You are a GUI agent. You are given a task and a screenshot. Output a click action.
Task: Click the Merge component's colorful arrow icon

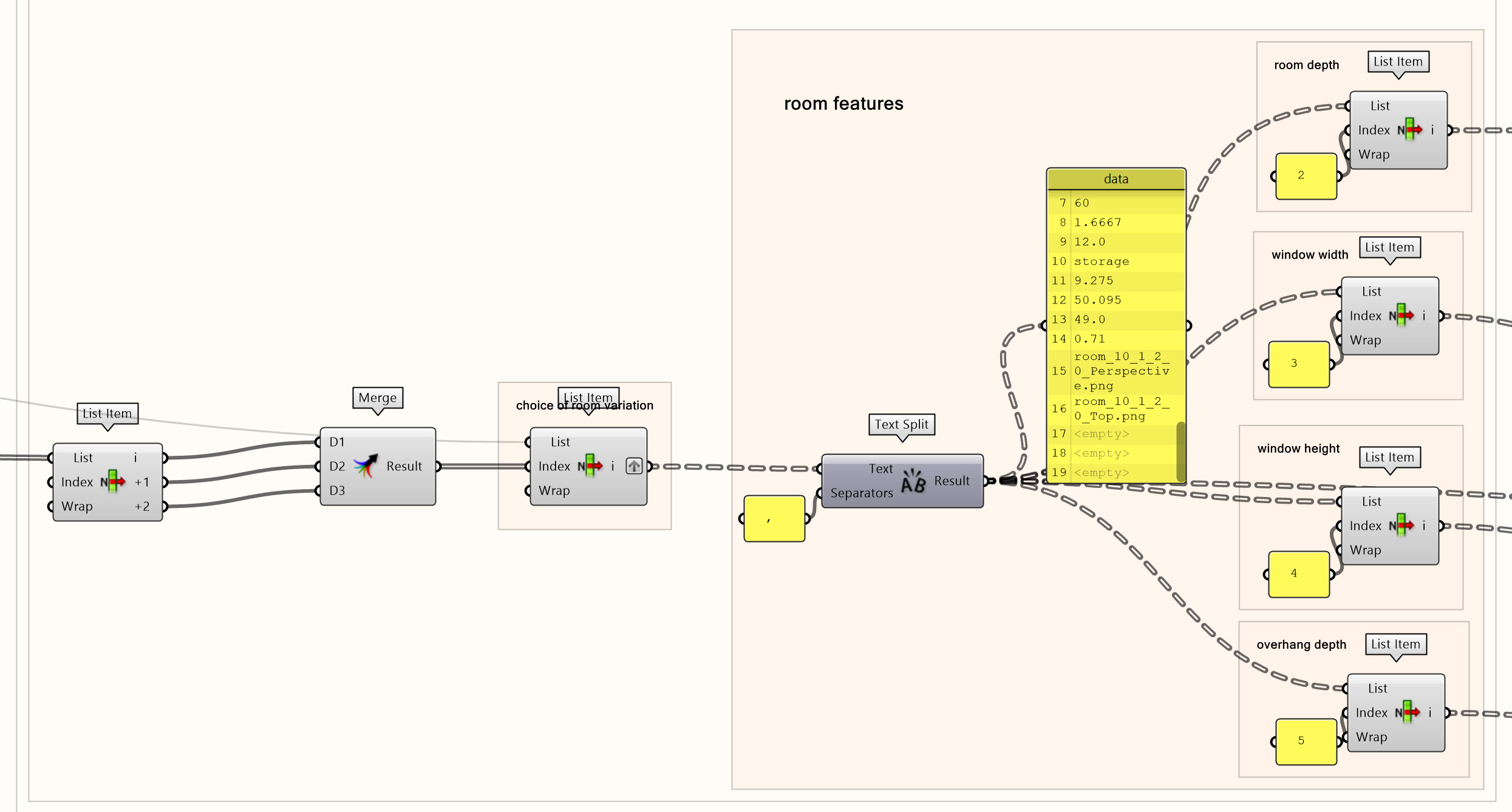coord(366,466)
